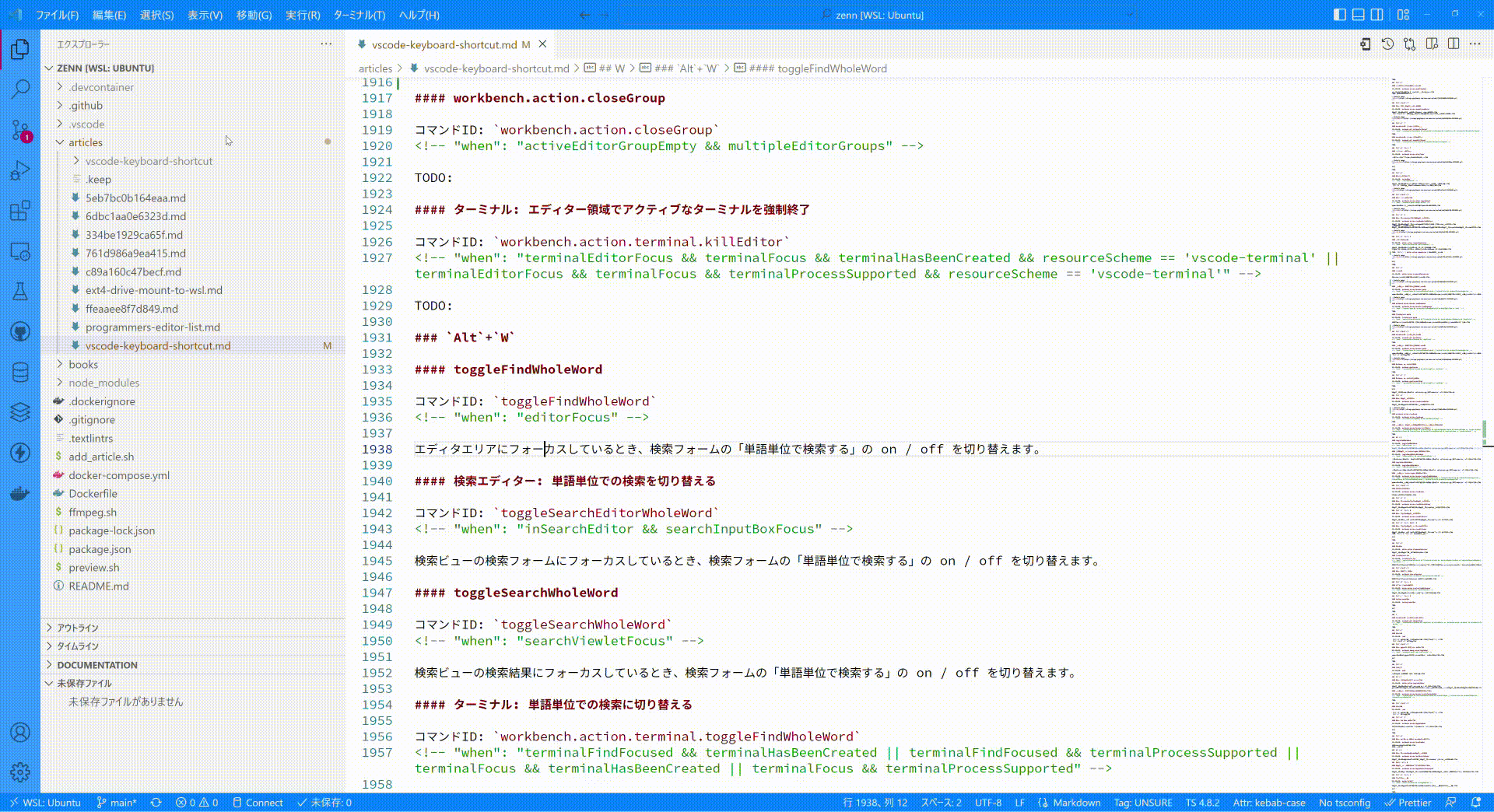
Task: Click WSL: Ubuntu remote indicator
Action: pos(44,803)
